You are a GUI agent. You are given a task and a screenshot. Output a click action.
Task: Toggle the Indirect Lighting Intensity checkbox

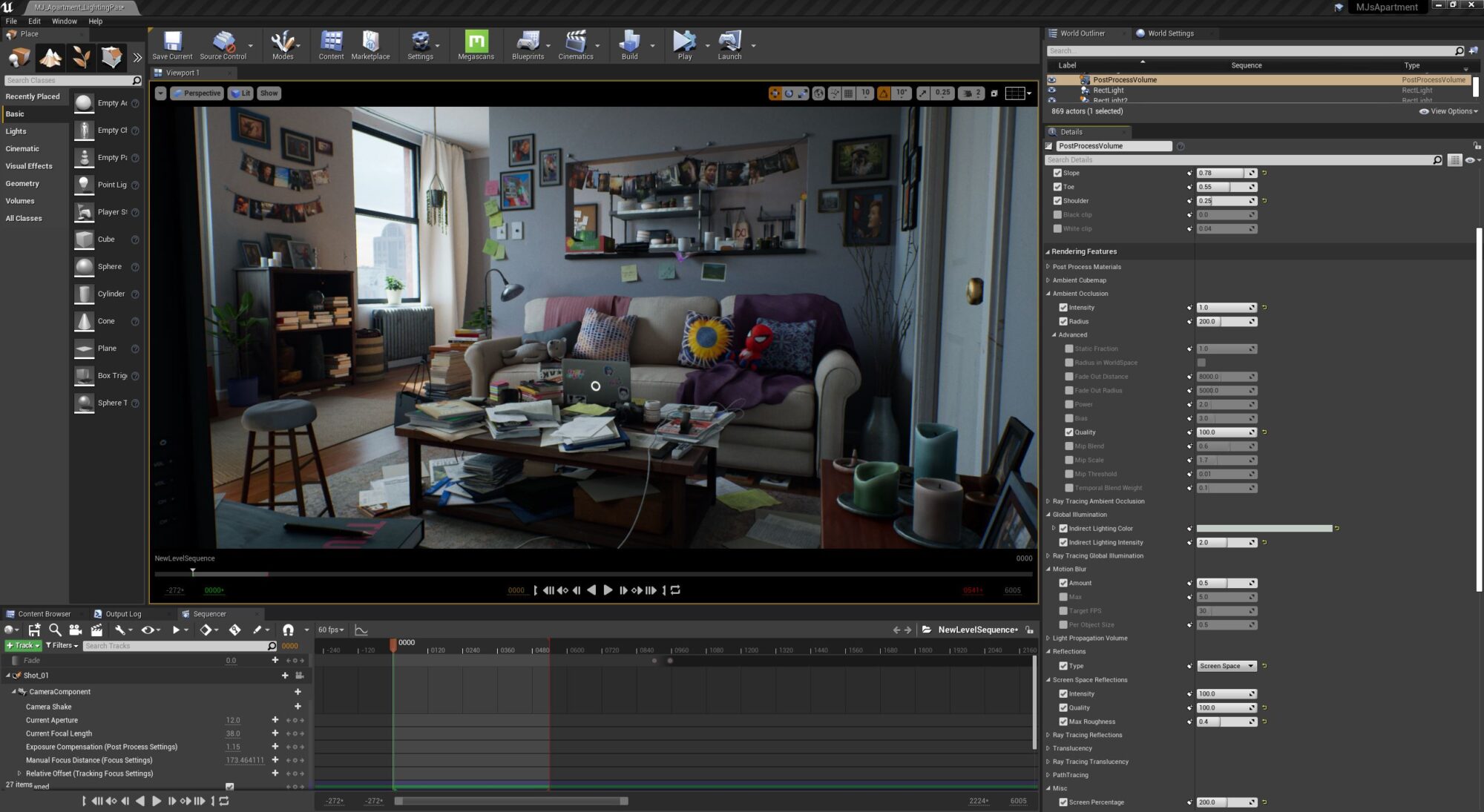coord(1063,543)
